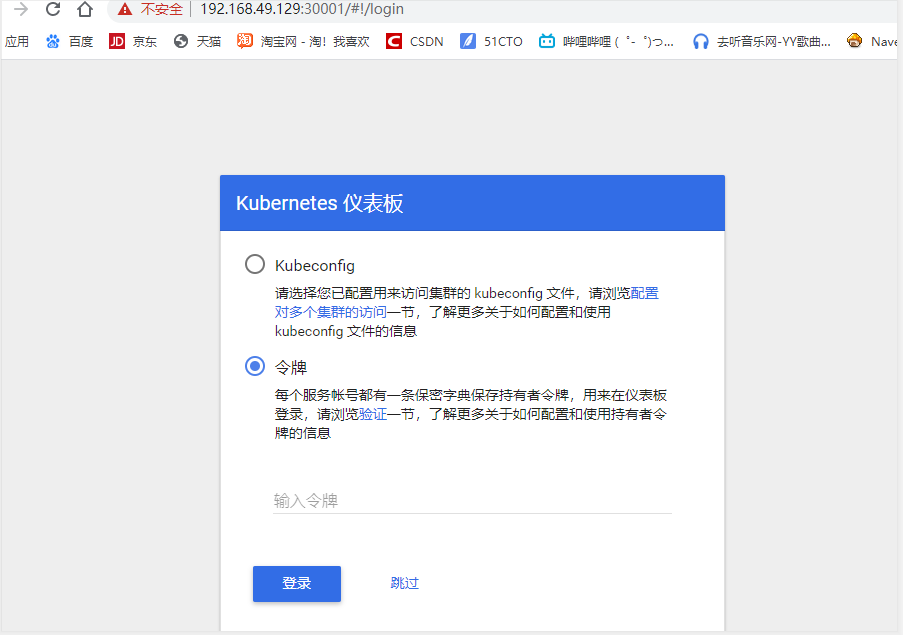This screenshot has width=903, height=635.
Task: Click the 淘宝网 - 淘! 我喜欢 bookmark text
Action: coord(315,41)
